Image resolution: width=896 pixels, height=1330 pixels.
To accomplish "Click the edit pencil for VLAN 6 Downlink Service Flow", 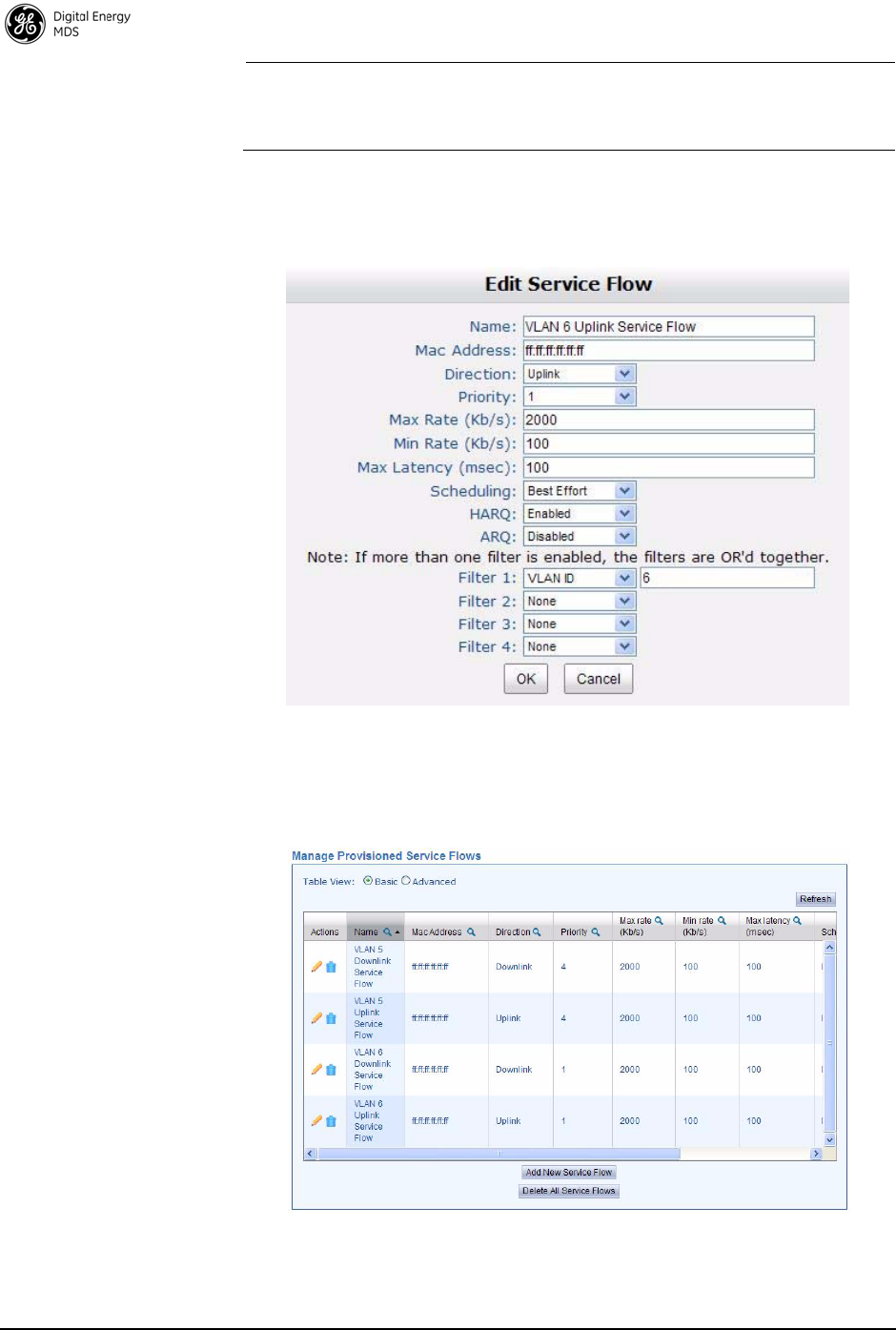I will [x=316, y=1069].
